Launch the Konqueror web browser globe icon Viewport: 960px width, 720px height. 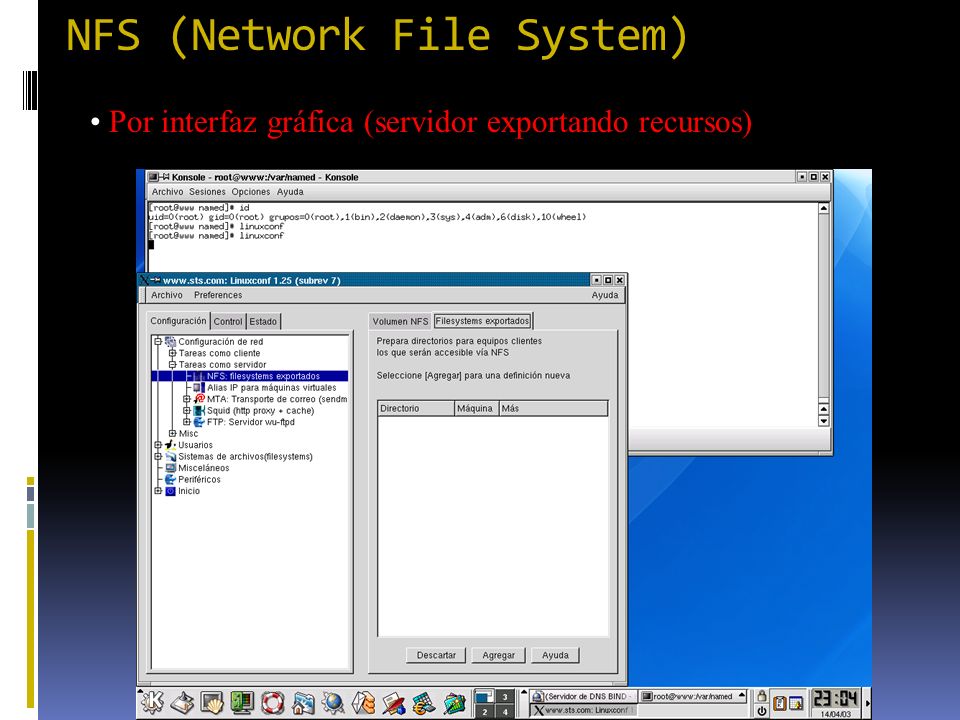[333, 703]
